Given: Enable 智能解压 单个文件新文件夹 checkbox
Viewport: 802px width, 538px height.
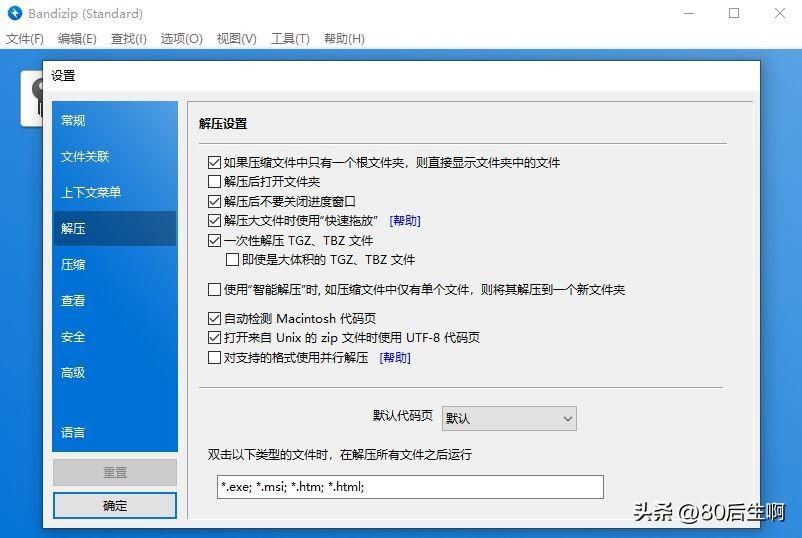Looking at the screenshot, I should click(214, 290).
